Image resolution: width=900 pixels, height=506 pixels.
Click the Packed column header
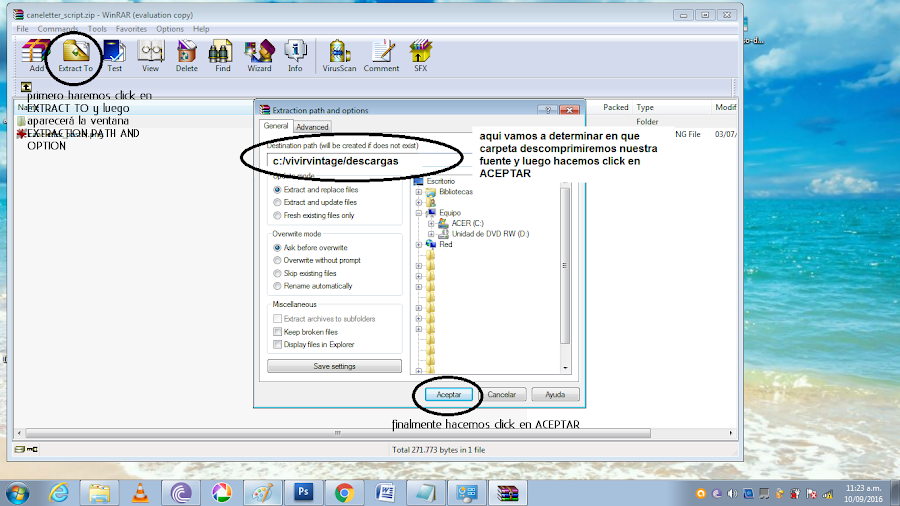[x=615, y=108]
